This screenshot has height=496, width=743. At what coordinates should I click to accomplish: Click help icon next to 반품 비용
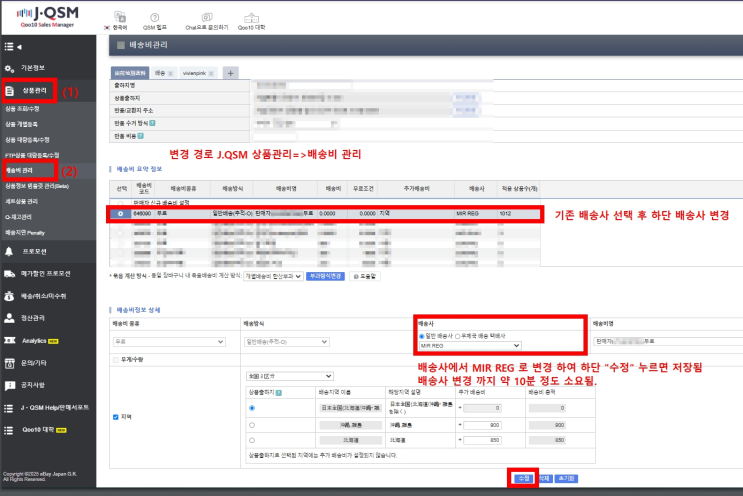141,136
